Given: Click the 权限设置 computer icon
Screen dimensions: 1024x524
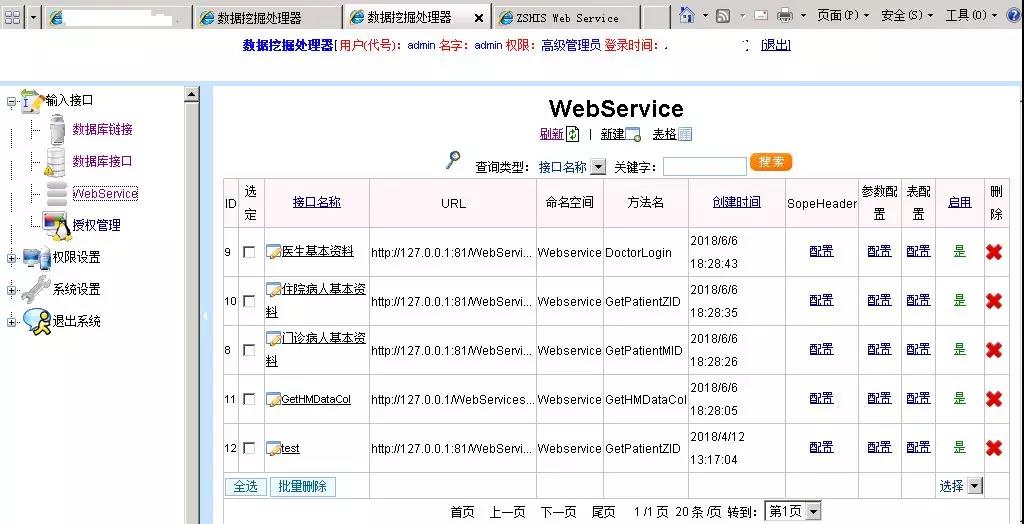Looking at the screenshot, I should [x=36, y=257].
